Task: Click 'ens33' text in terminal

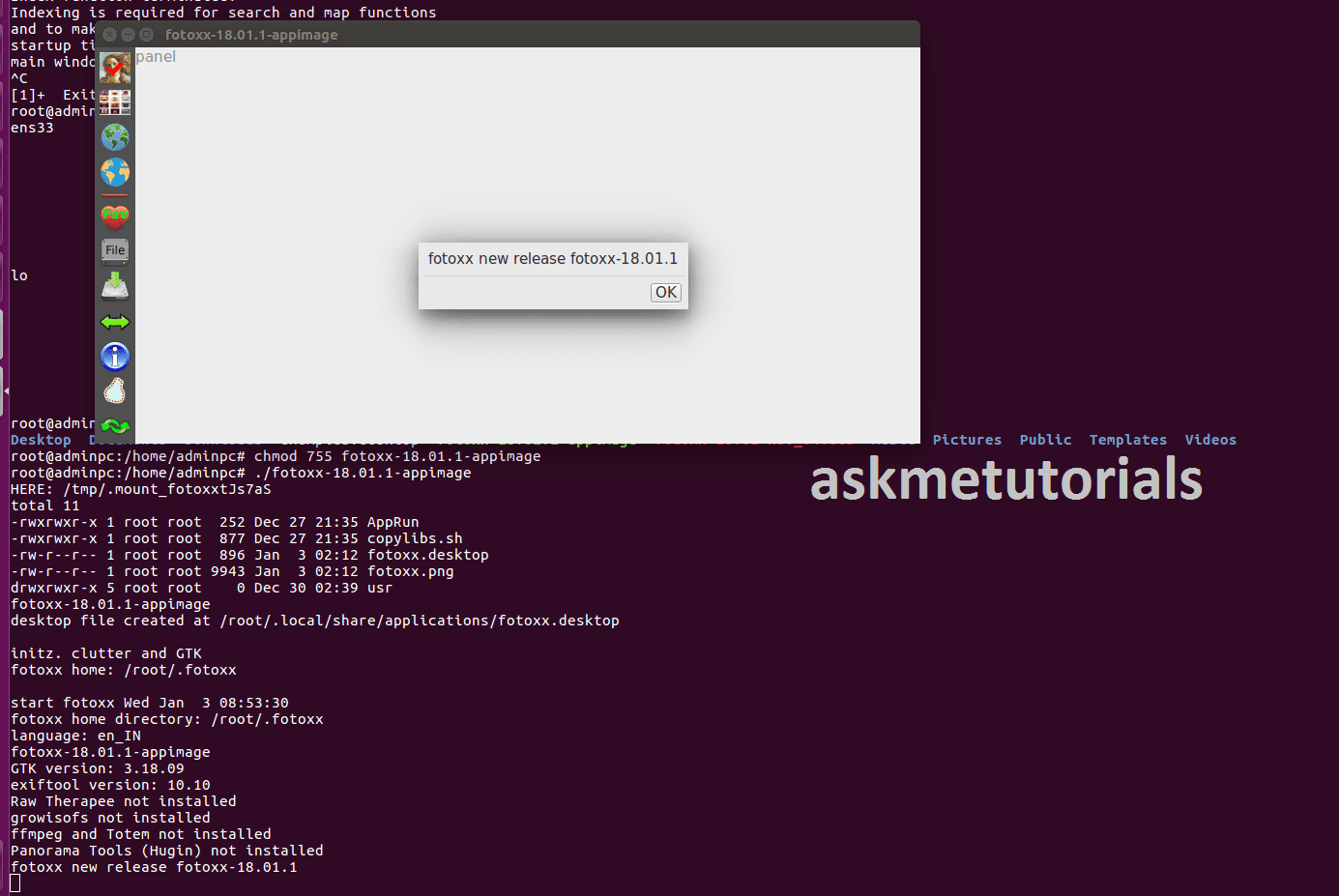Action: coord(32,128)
